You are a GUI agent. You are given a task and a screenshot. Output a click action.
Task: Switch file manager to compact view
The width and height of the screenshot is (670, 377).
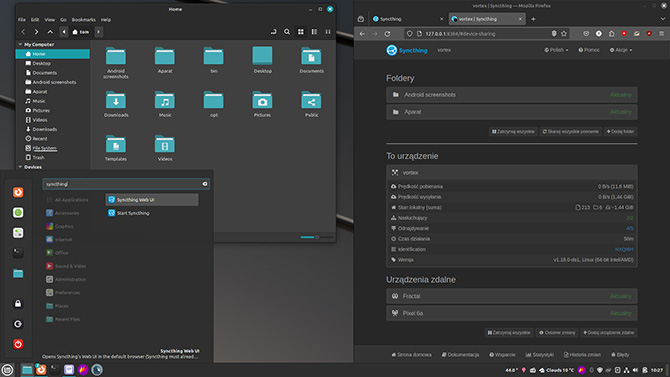point(328,32)
